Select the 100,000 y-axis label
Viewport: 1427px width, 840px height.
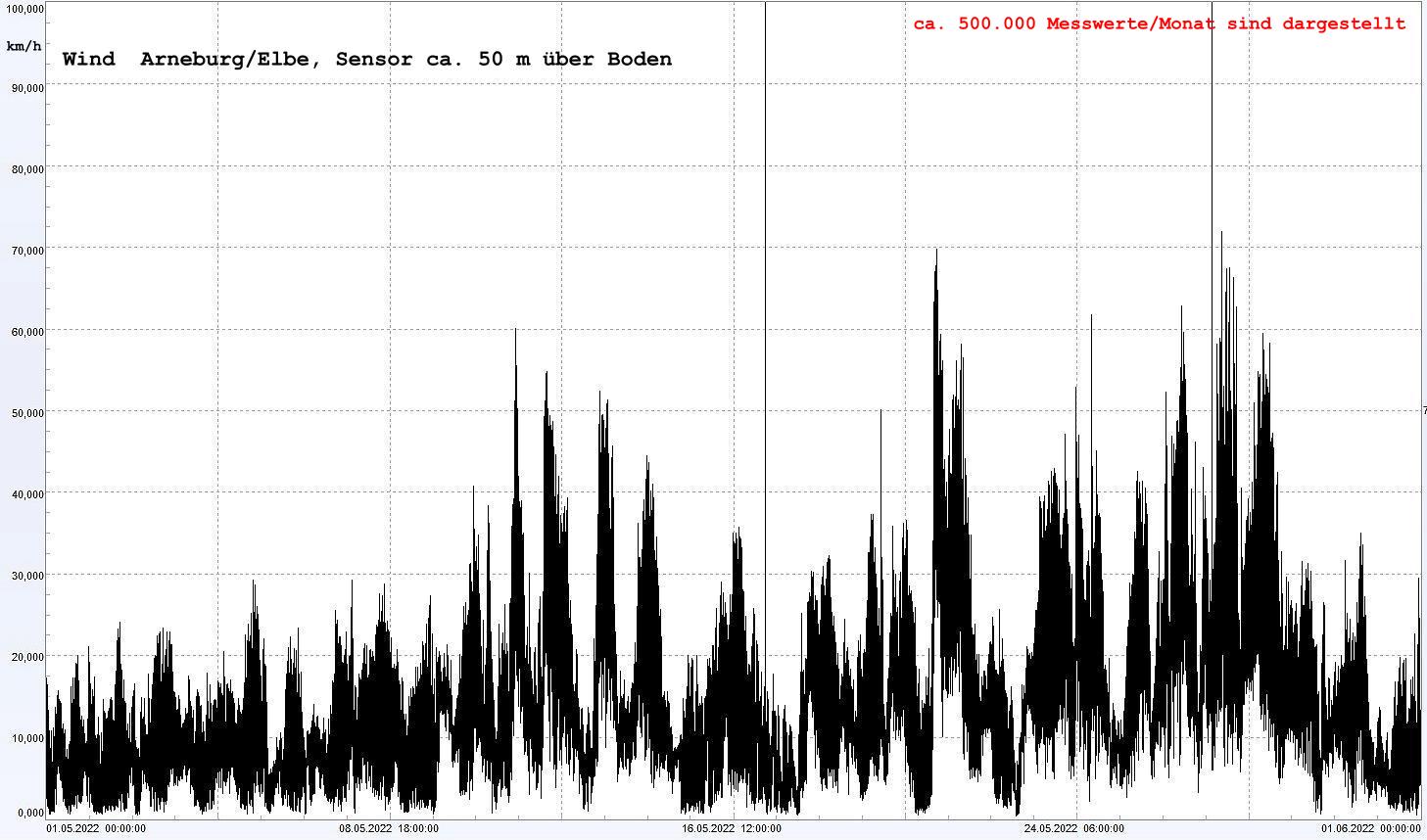pos(24,9)
